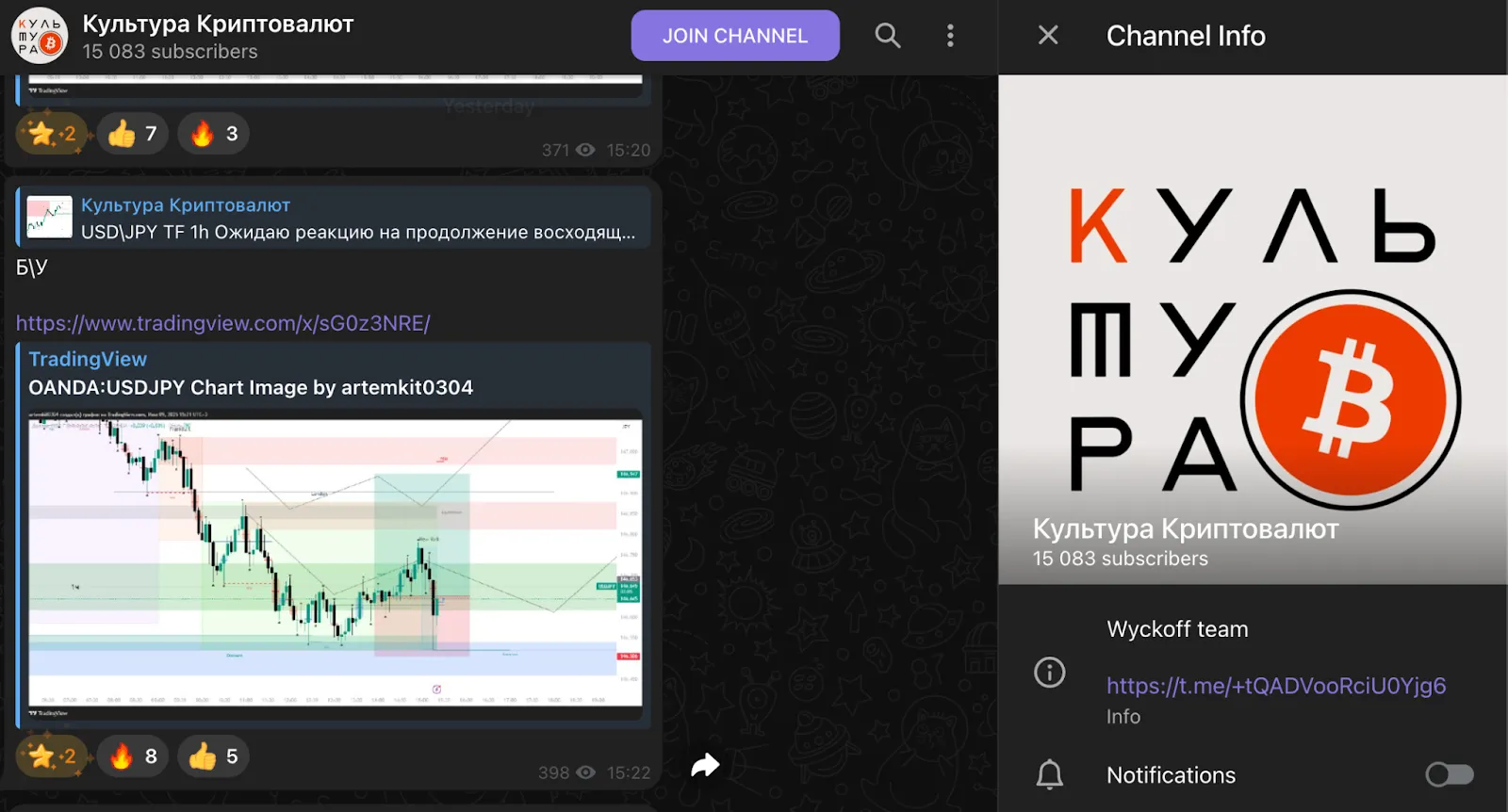This screenshot has width=1508, height=812.
Task: Click the Notifications bell icon
Action: (1050, 774)
